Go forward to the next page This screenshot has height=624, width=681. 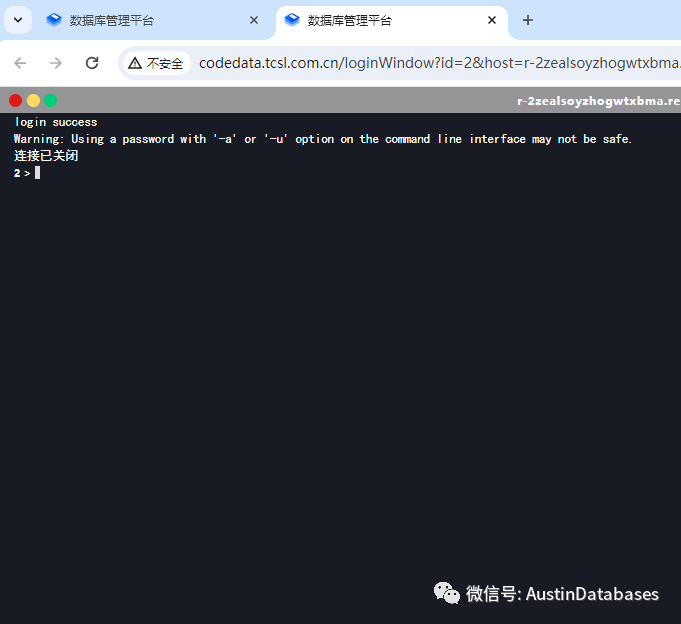coord(56,63)
